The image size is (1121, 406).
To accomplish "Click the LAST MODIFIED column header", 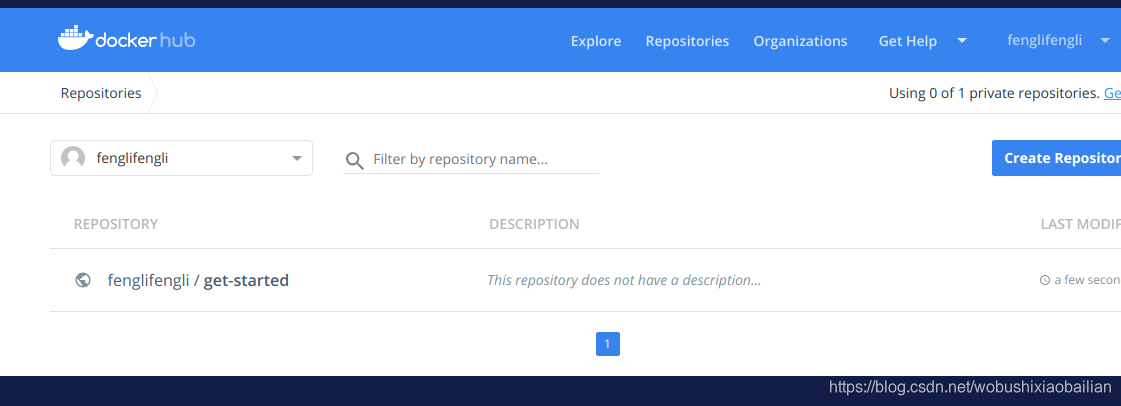I will 1081,224.
